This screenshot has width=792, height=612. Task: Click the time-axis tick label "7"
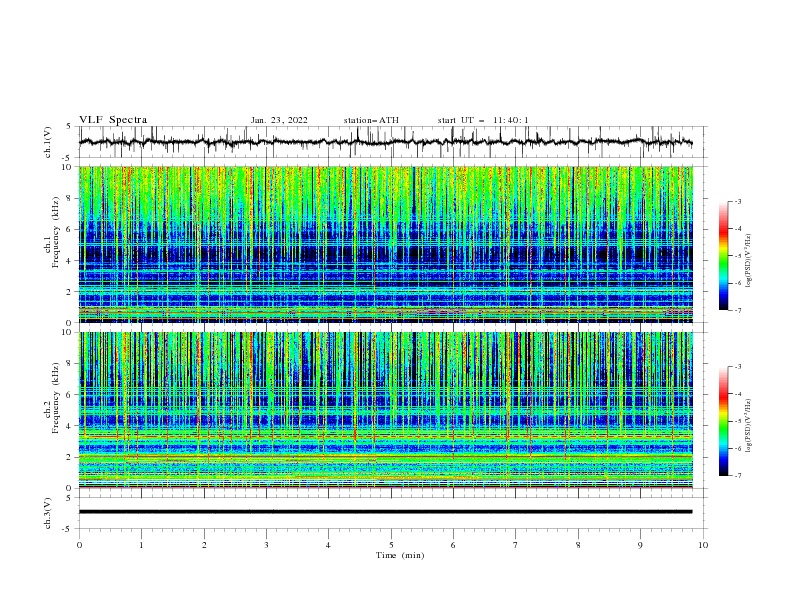coord(516,545)
